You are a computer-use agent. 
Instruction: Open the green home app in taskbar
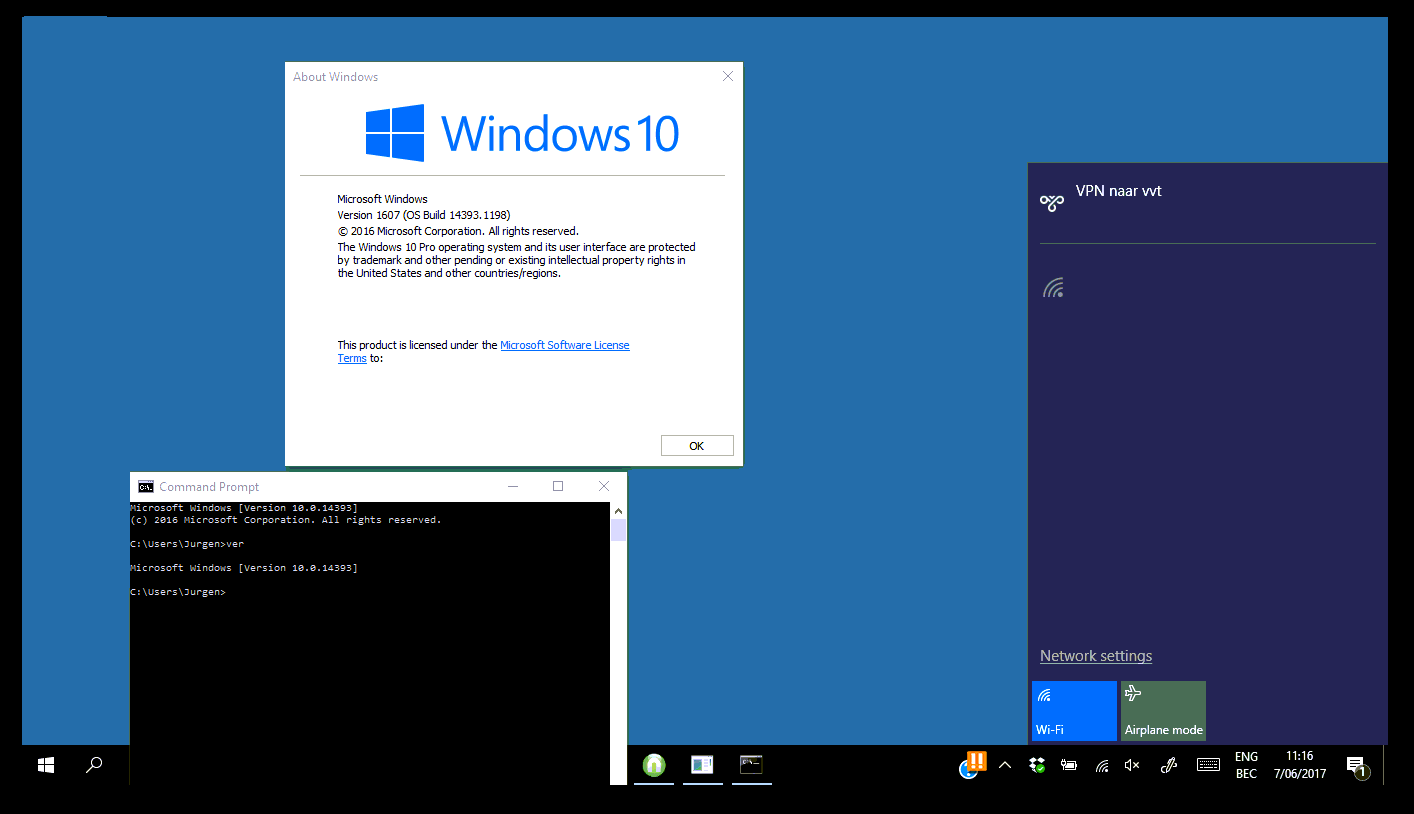[x=654, y=765]
